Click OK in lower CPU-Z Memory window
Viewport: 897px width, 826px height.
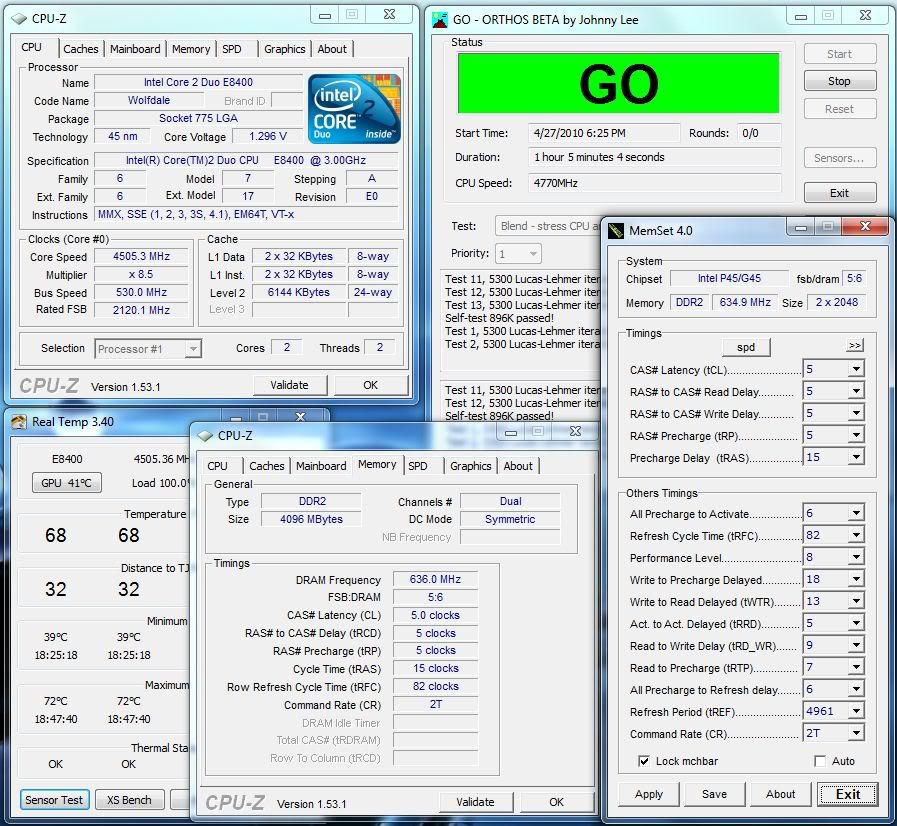557,803
